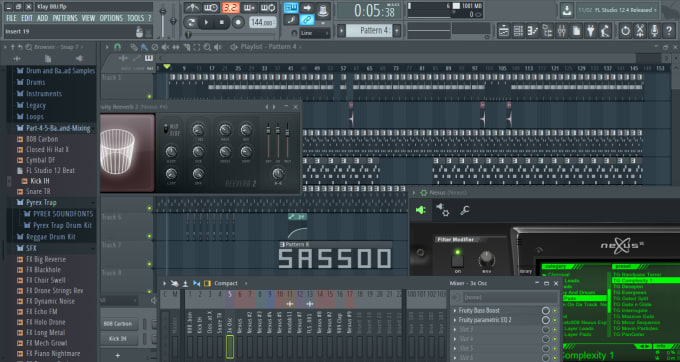This screenshot has width=680, height=362.
Task: Click the microphone recording icon
Action: point(654,31)
